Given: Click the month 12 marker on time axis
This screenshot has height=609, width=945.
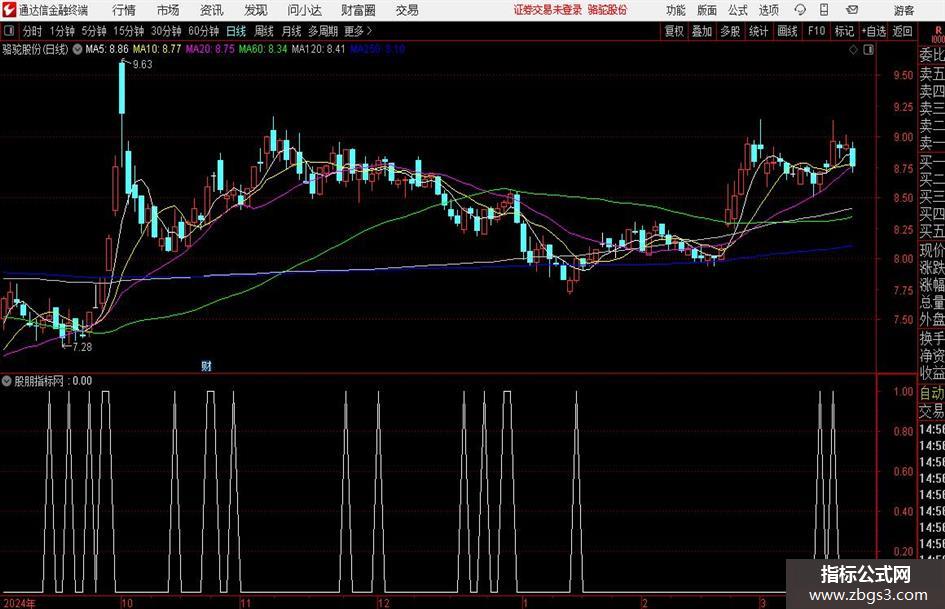Looking at the screenshot, I should [x=383, y=603].
